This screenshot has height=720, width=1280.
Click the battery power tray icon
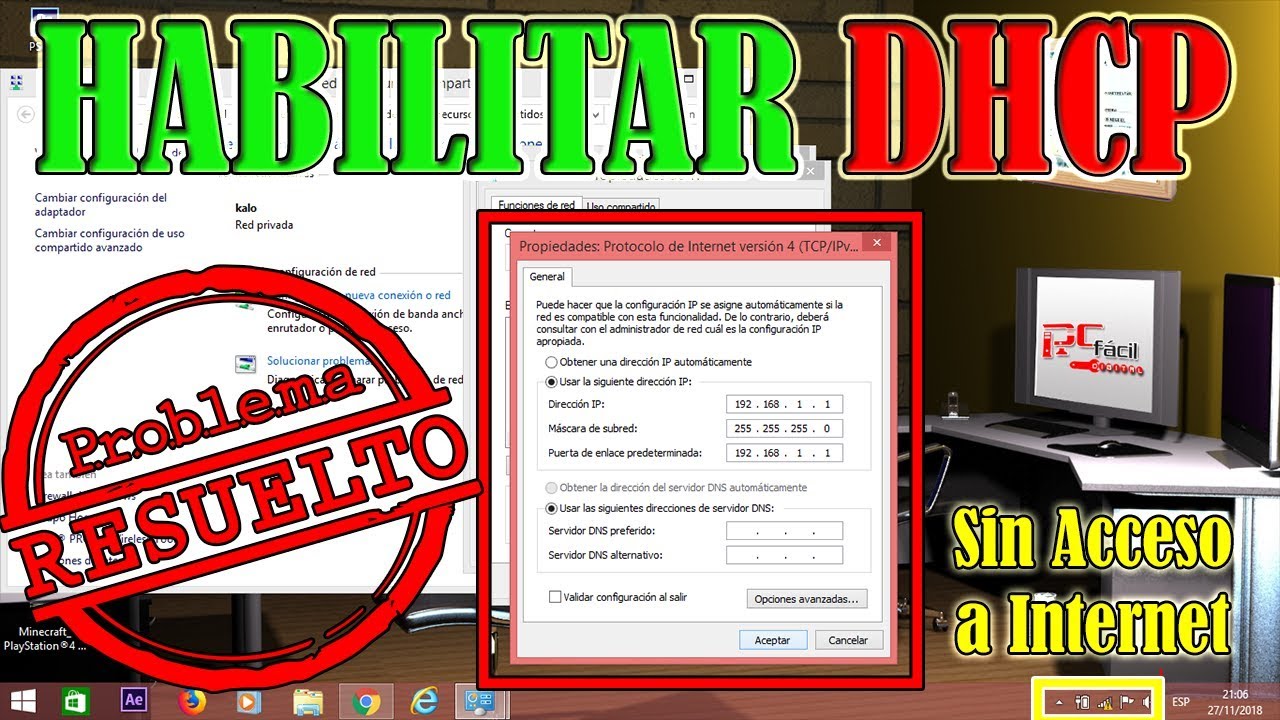(x=1082, y=702)
